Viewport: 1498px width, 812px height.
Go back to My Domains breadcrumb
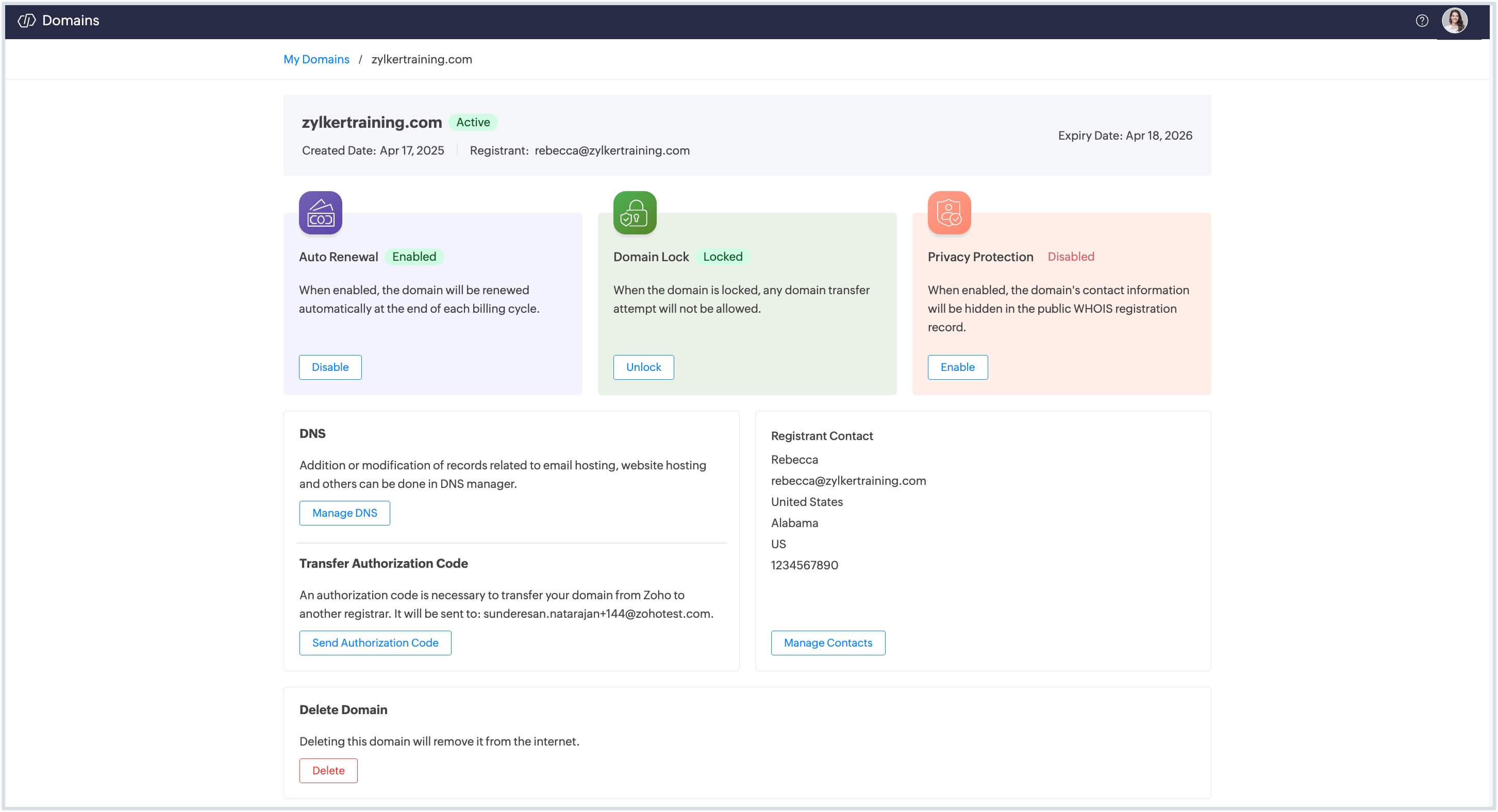click(317, 59)
